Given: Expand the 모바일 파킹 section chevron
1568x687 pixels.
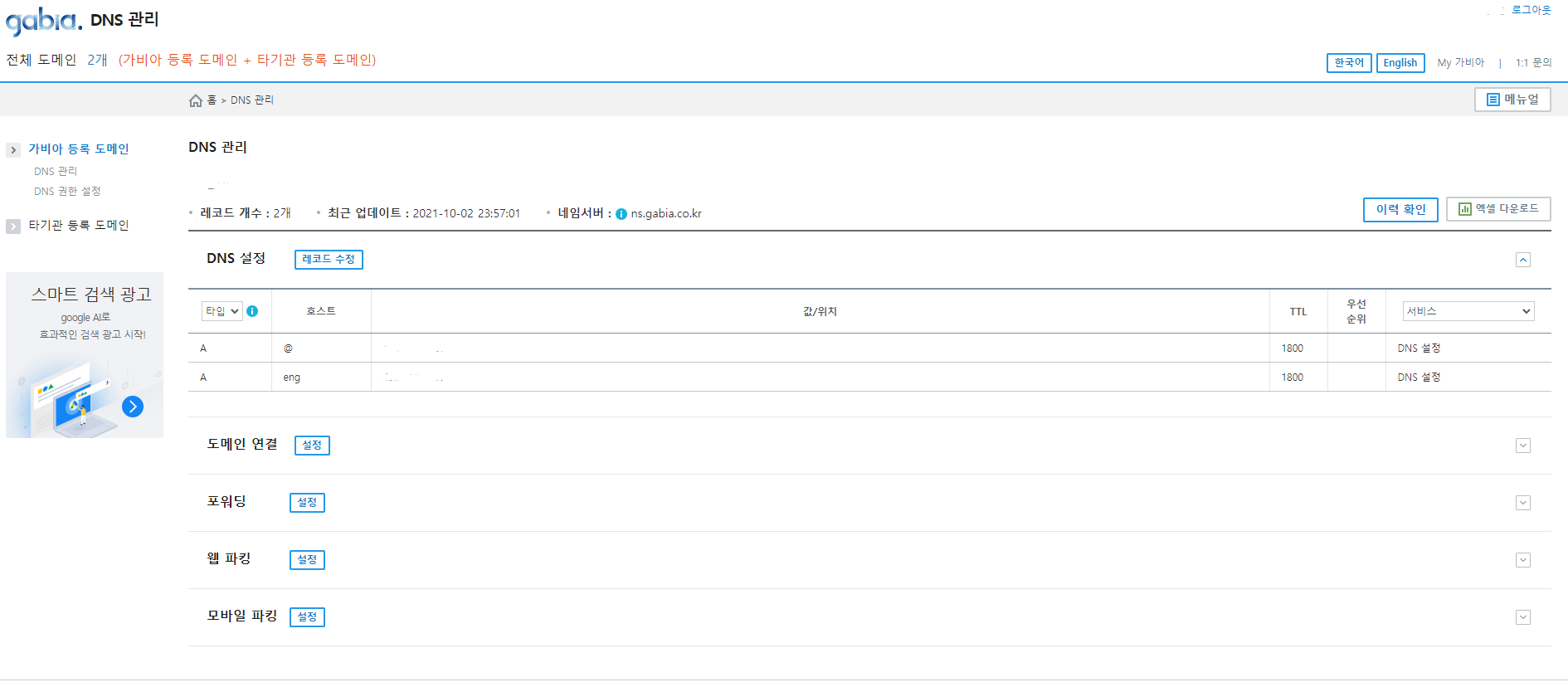Looking at the screenshot, I should 1523,617.
